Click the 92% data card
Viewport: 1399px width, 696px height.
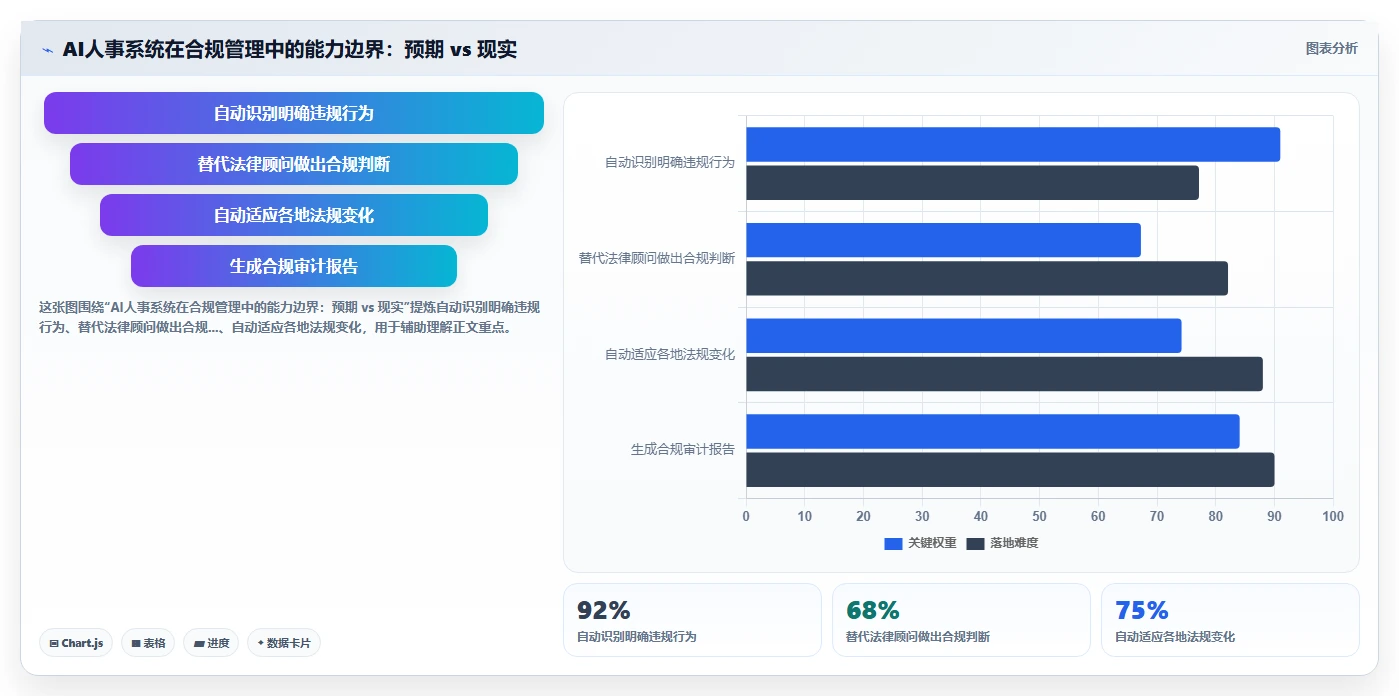[x=692, y=620]
